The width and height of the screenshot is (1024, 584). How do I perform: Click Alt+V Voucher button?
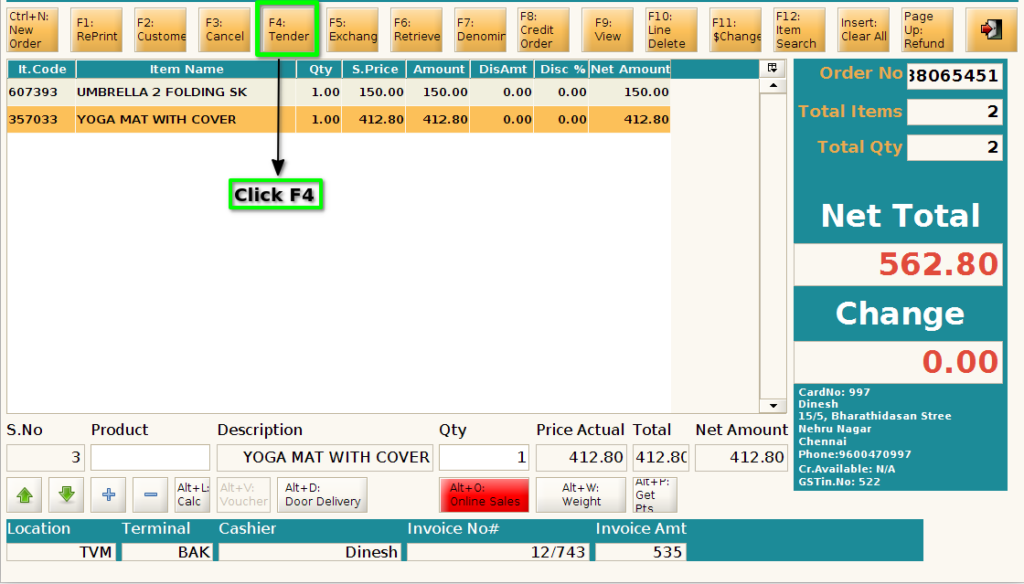(243, 495)
